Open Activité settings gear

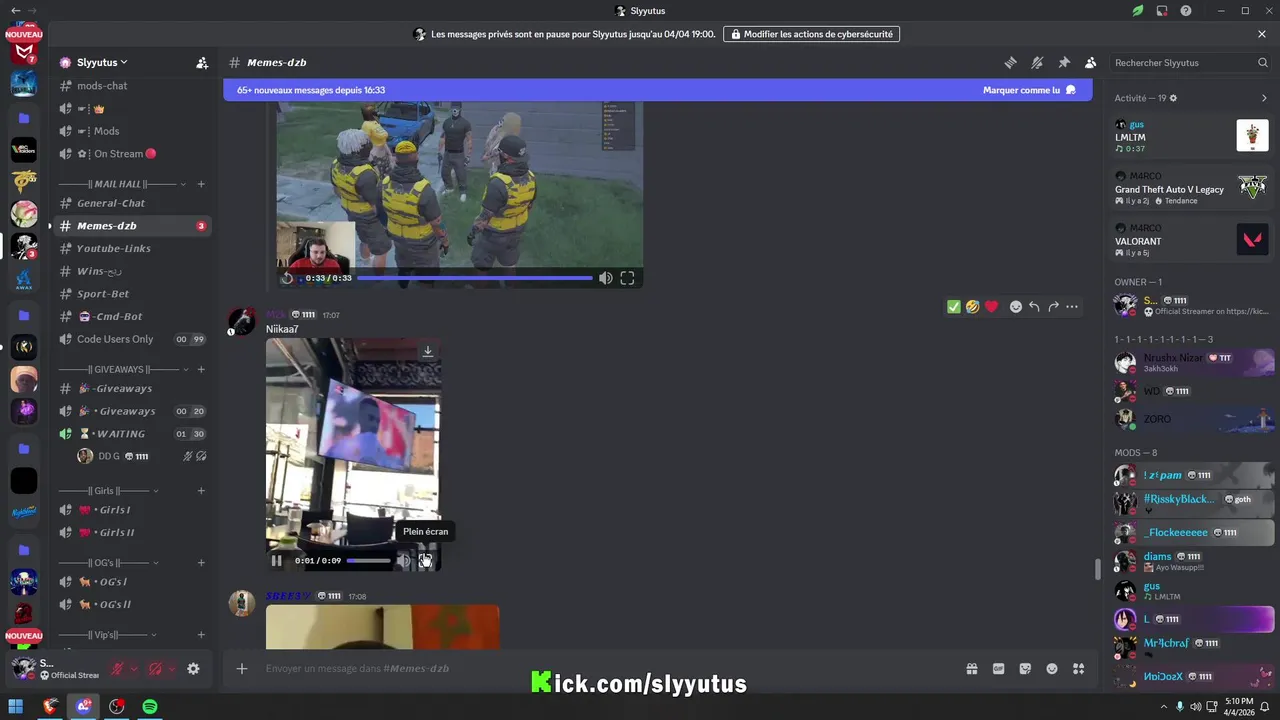pos(1173,98)
